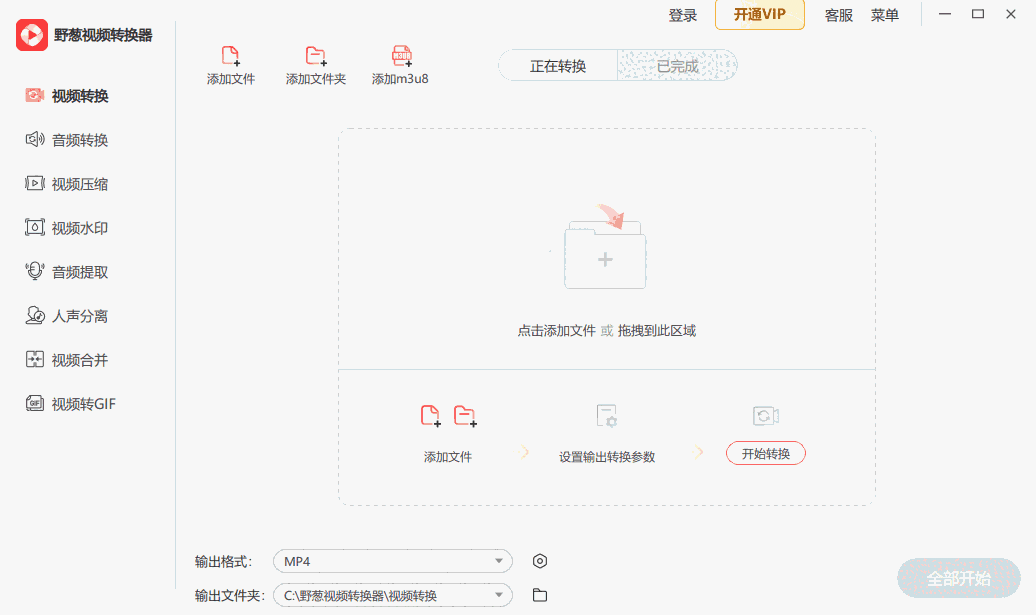Click the Start Conversion (开始转换) button
The height and width of the screenshot is (615, 1036).
point(765,453)
